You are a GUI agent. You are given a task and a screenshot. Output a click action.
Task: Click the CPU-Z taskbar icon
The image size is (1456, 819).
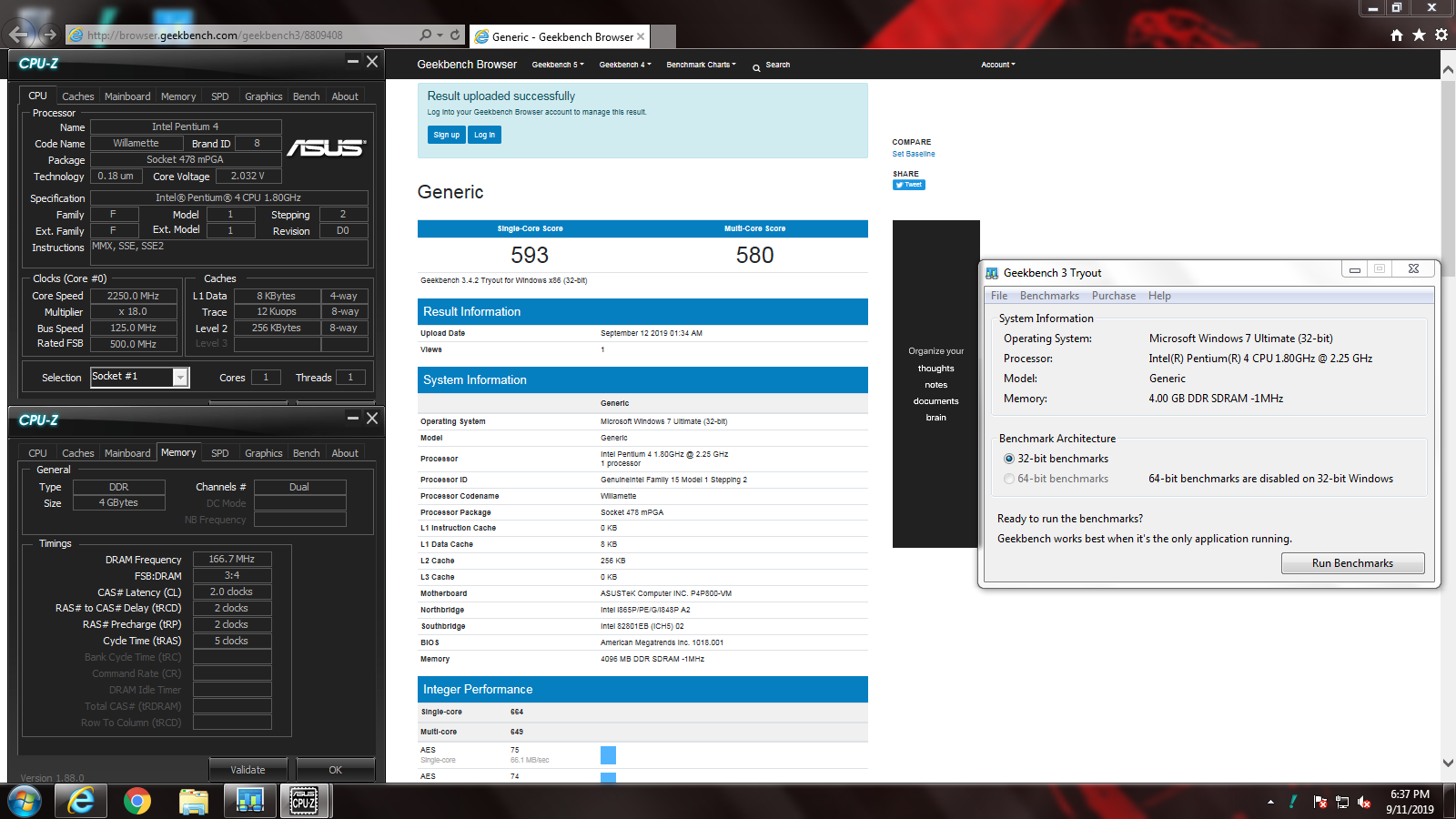point(305,801)
